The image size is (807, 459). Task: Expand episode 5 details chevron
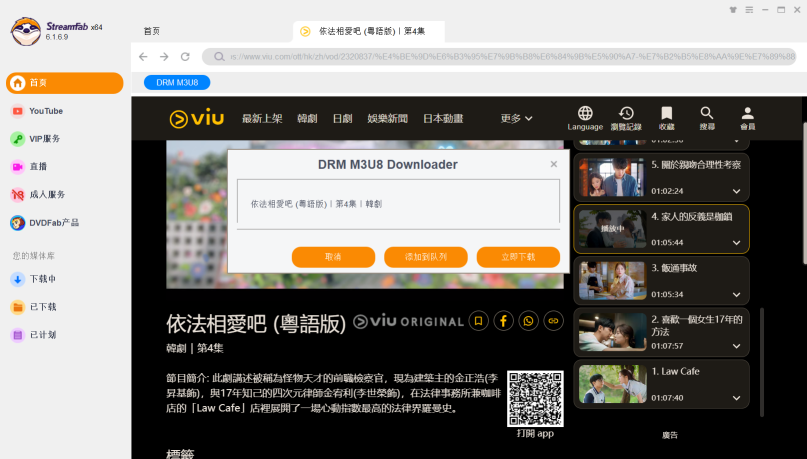[x=736, y=191]
